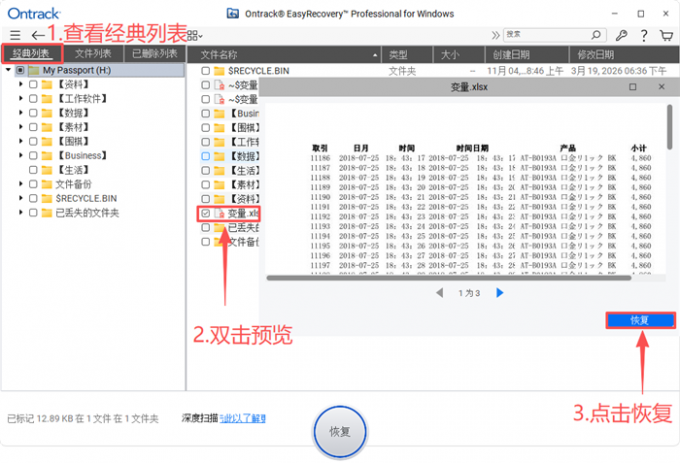The width and height of the screenshot is (680, 463).
Task: Collapse the My Passport (H:) tree node
Action: (8, 70)
